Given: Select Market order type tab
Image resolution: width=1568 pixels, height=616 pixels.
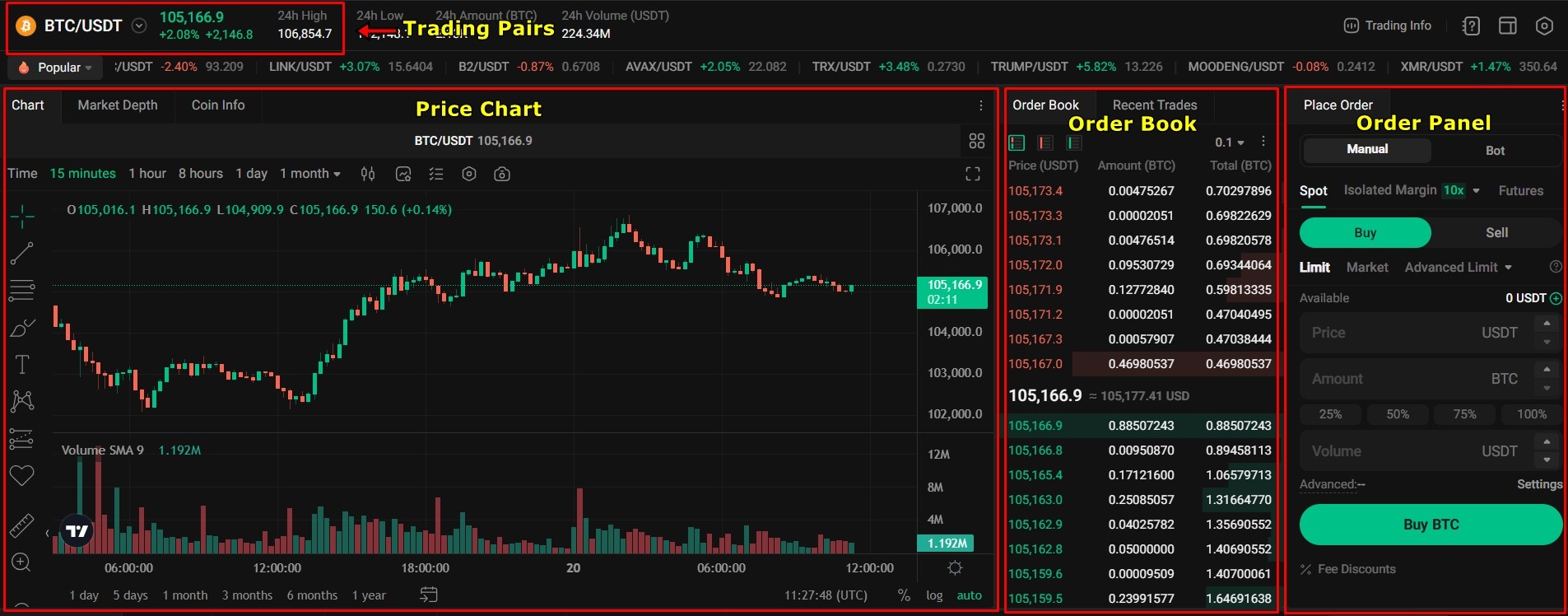Looking at the screenshot, I should [x=1367, y=268].
